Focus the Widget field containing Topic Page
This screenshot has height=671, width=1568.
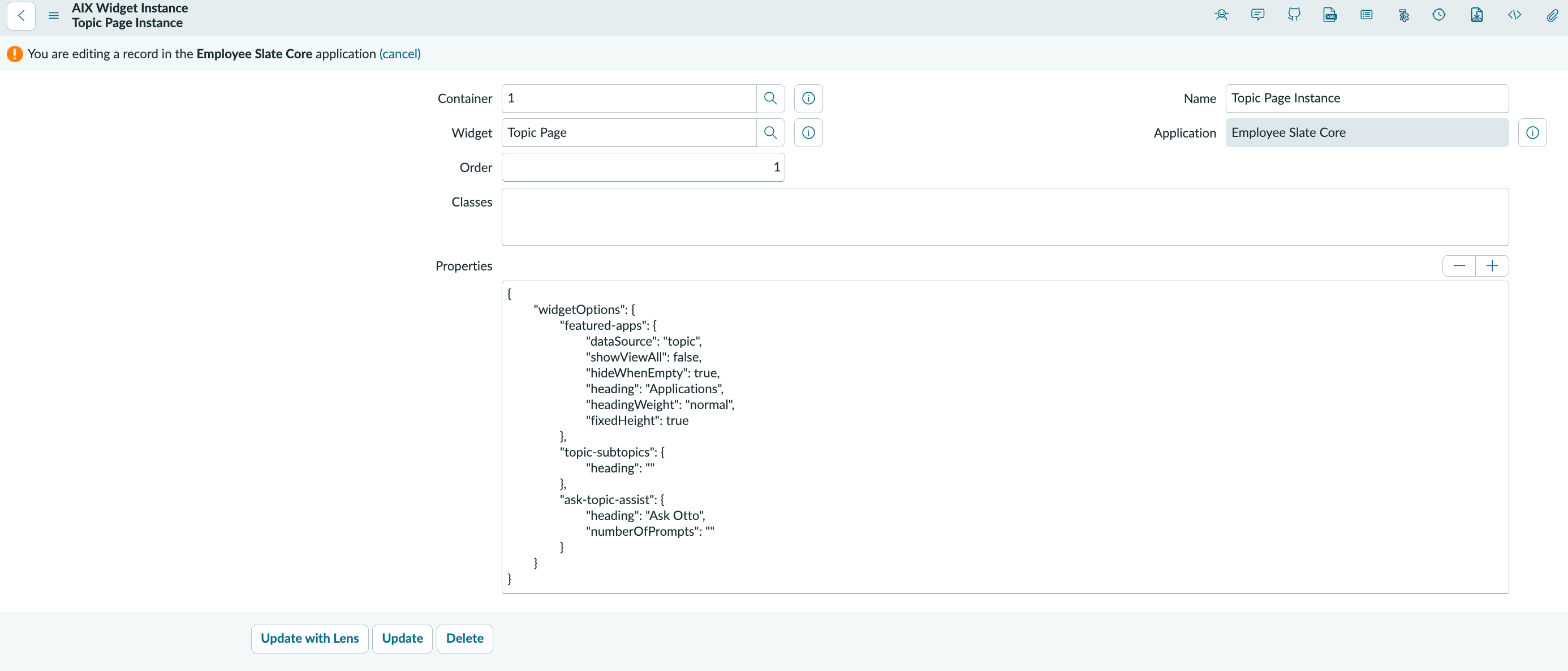point(629,133)
